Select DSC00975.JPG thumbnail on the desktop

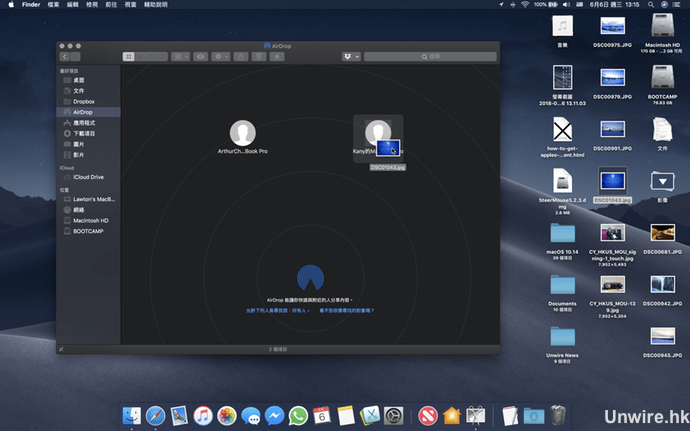[613, 26]
